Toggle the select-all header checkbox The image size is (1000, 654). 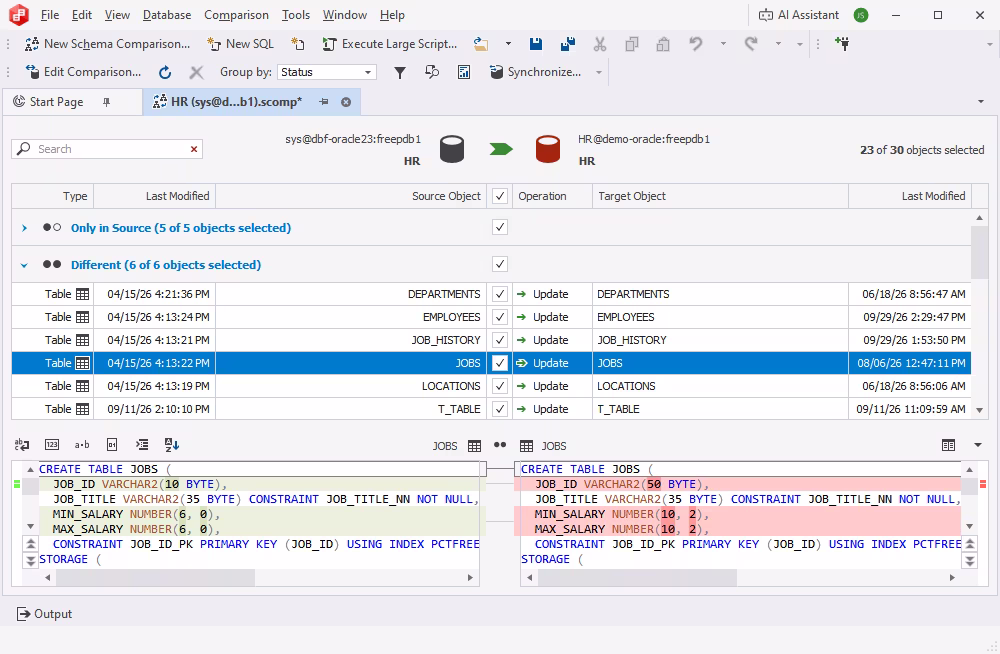(x=500, y=196)
